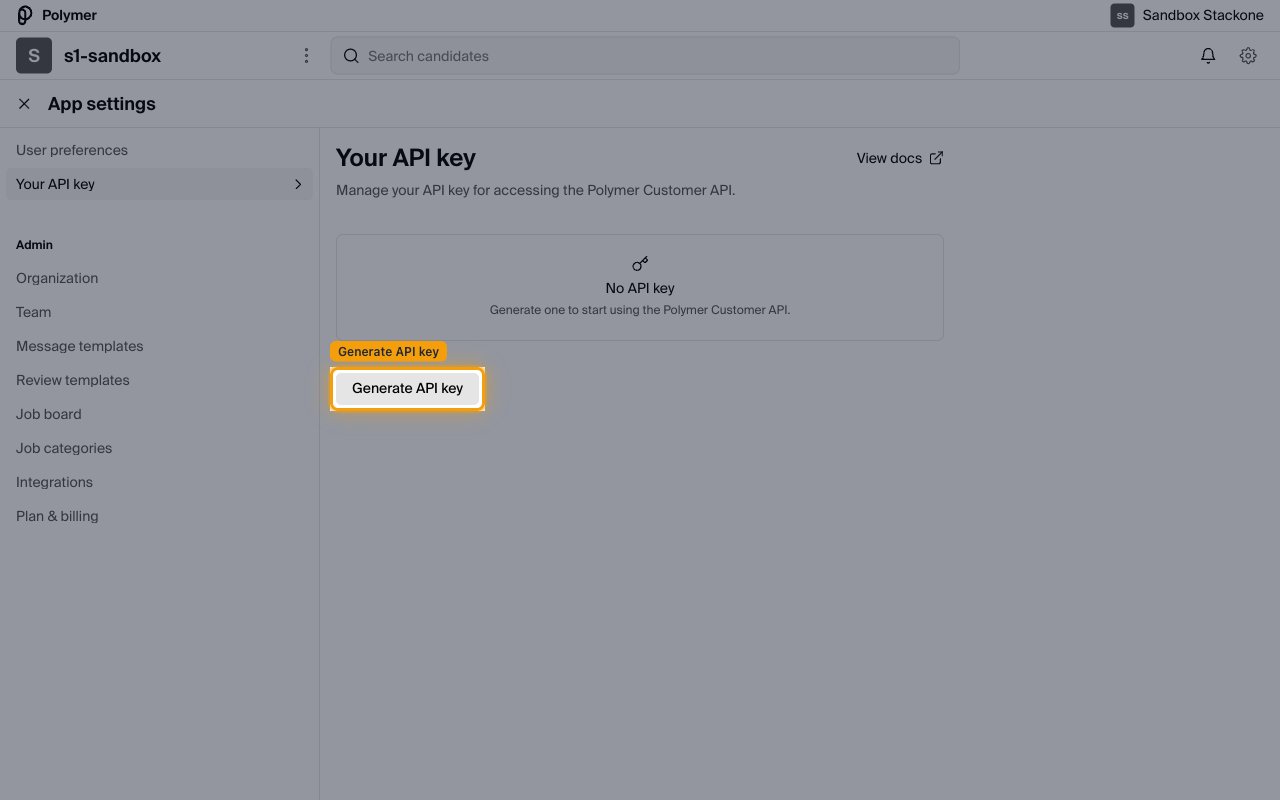1280x800 pixels.
Task: Click the search magnifier icon
Action: pos(351,56)
